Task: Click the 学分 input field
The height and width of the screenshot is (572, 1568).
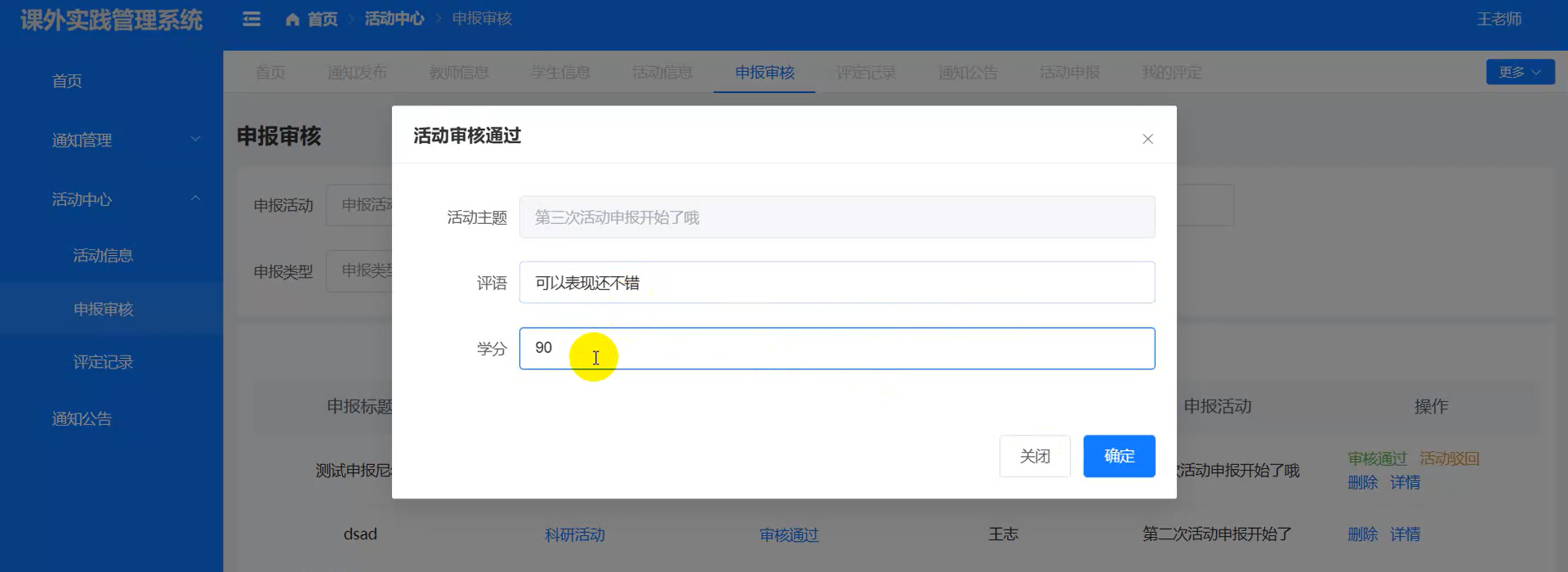Action: coord(836,349)
